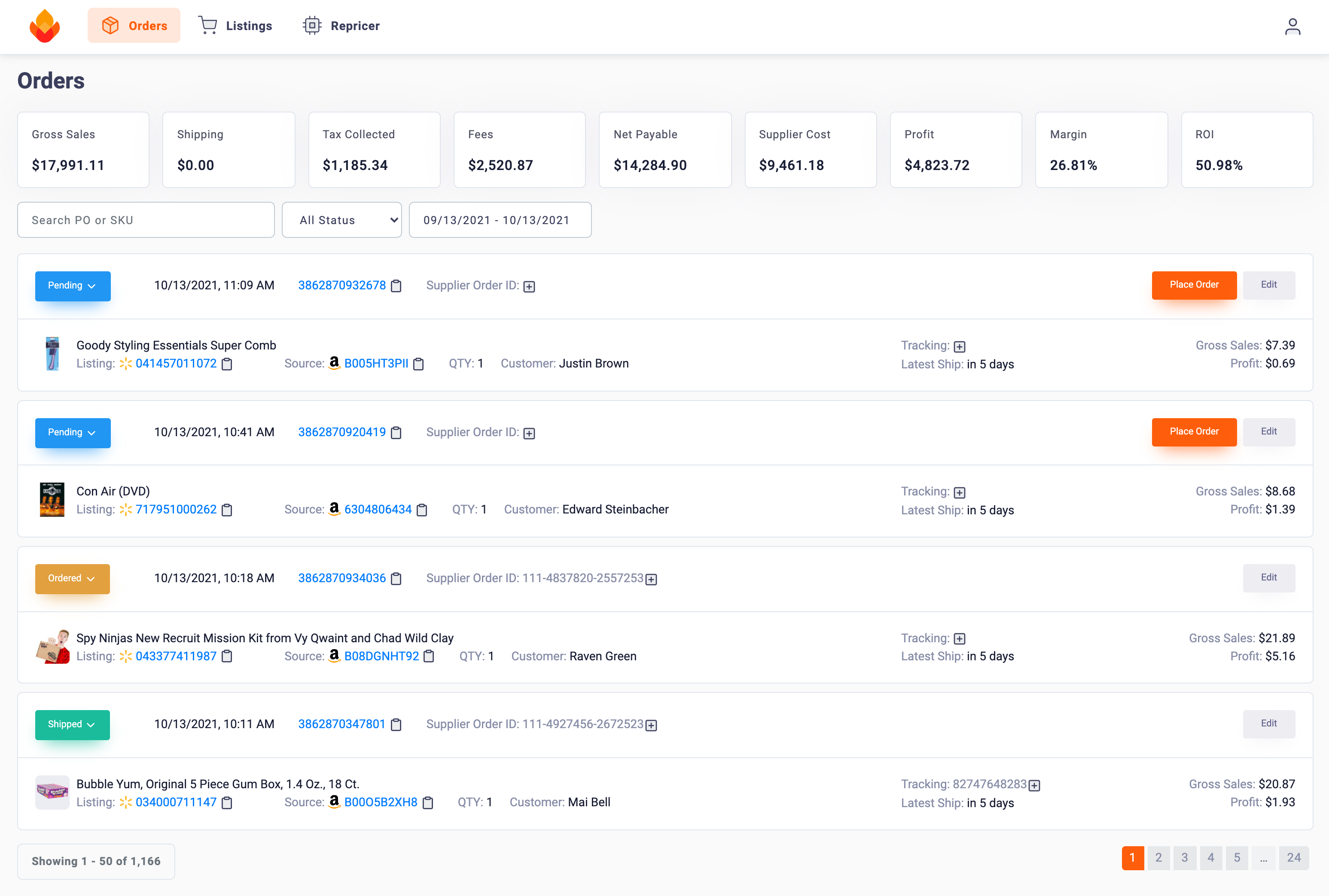Screen dimensions: 1329x896
Task: Open order link 3862870934036
Action: (342, 578)
